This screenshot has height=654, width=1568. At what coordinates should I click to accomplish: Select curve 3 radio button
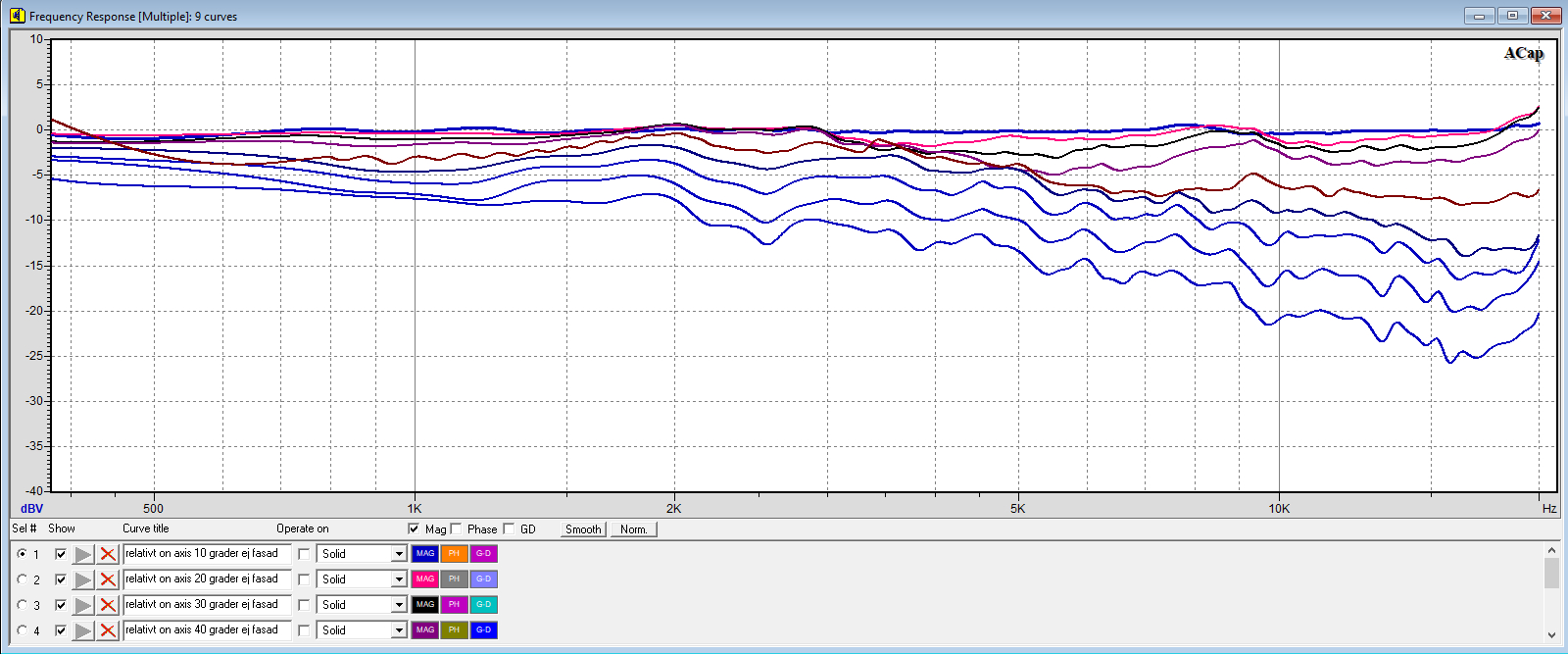click(23, 605)
